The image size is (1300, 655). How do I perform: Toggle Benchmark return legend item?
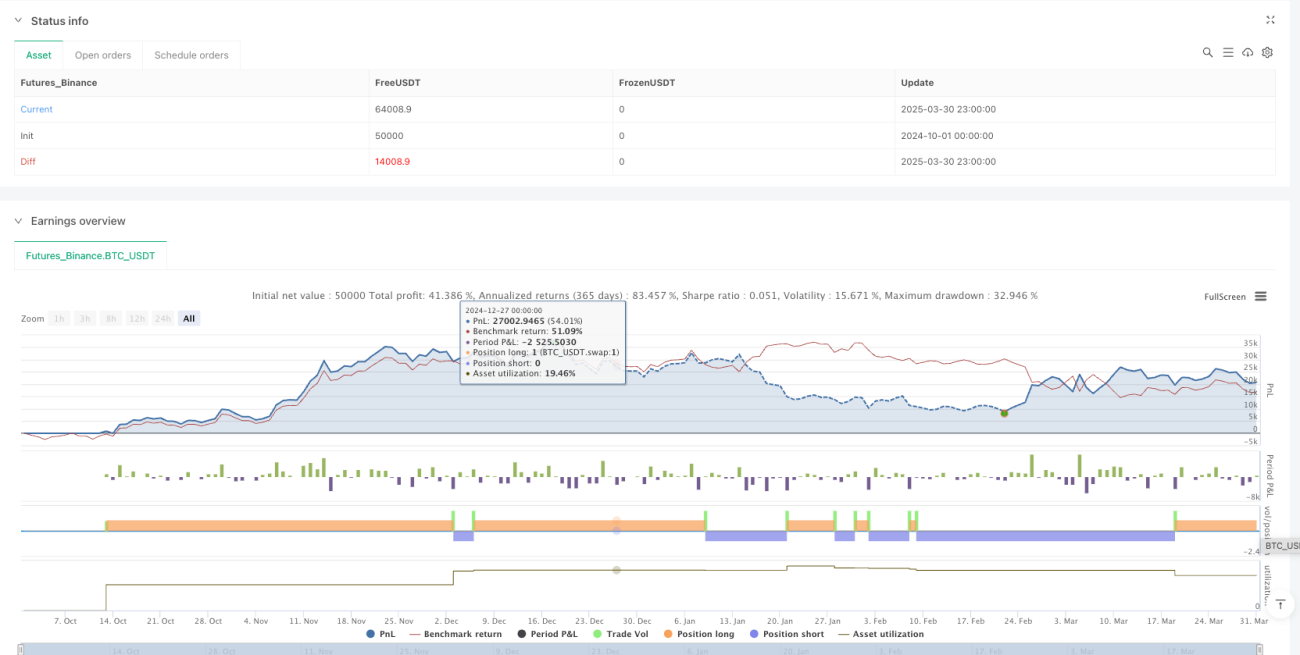pos(456,634)
